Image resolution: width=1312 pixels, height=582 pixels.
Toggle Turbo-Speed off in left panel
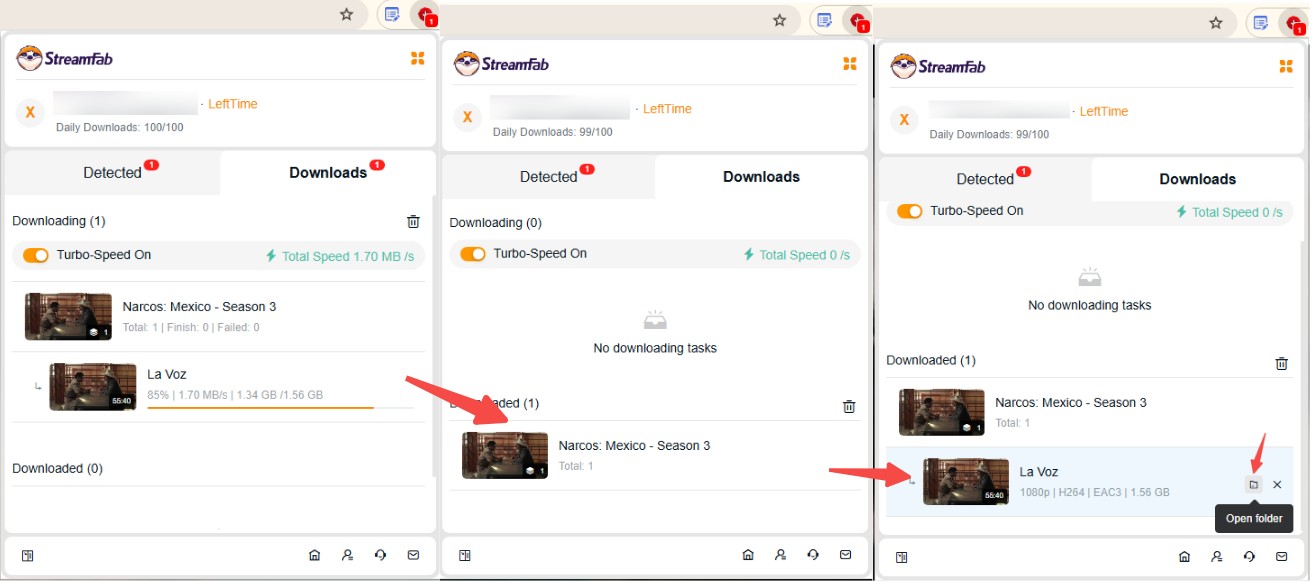pyautogui.click(x=36, y=255)
